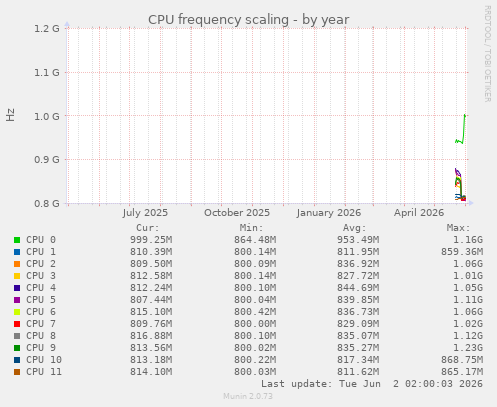
Task: Click CPU 3 average value 827.72M
Action: 358,276
